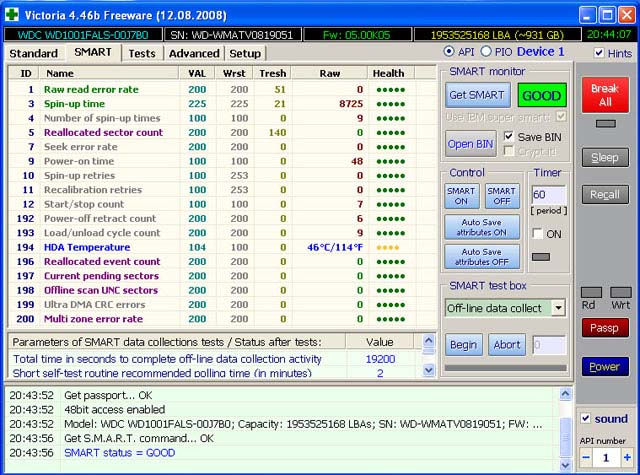The width and height of the screenshot is (640, 475).
Task: Click the Open BIN button
Action: click(x=470, y=143)
